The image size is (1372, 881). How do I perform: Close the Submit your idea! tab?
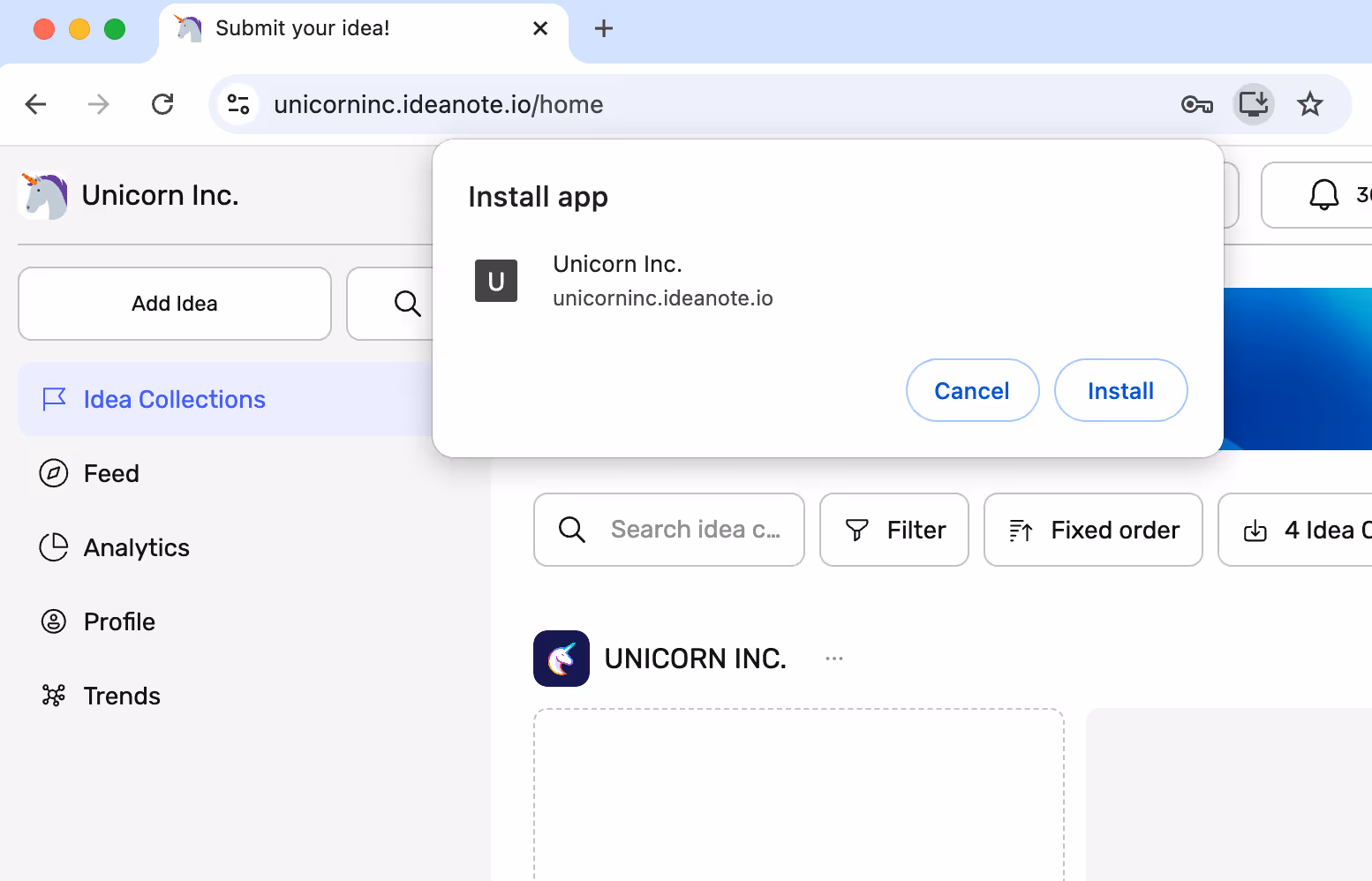pos(540,28)
